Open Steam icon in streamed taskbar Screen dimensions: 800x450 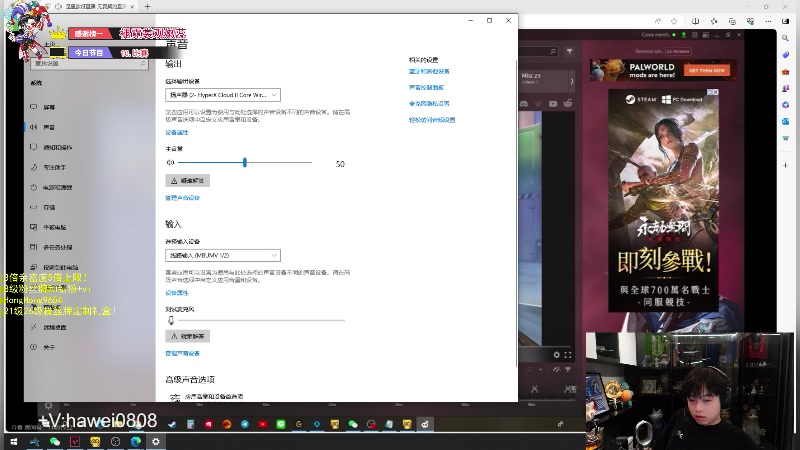click(x=172, y=424)
